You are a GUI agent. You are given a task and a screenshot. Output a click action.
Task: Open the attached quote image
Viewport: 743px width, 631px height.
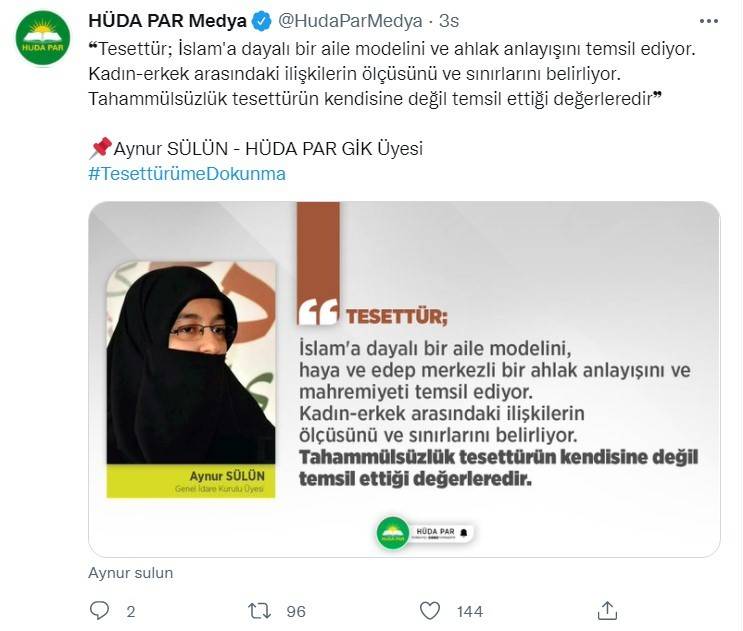tap(404, 379)
